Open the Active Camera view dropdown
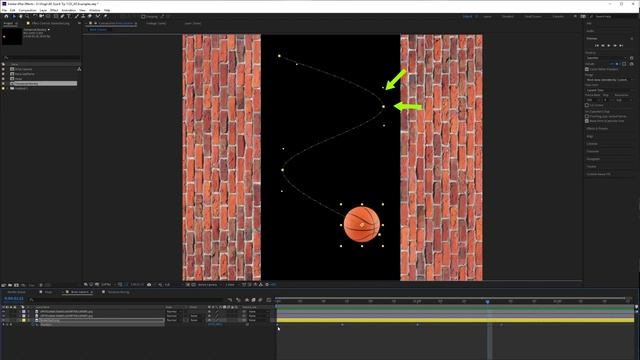Viewport: 640px width, 360px height. 209,284
